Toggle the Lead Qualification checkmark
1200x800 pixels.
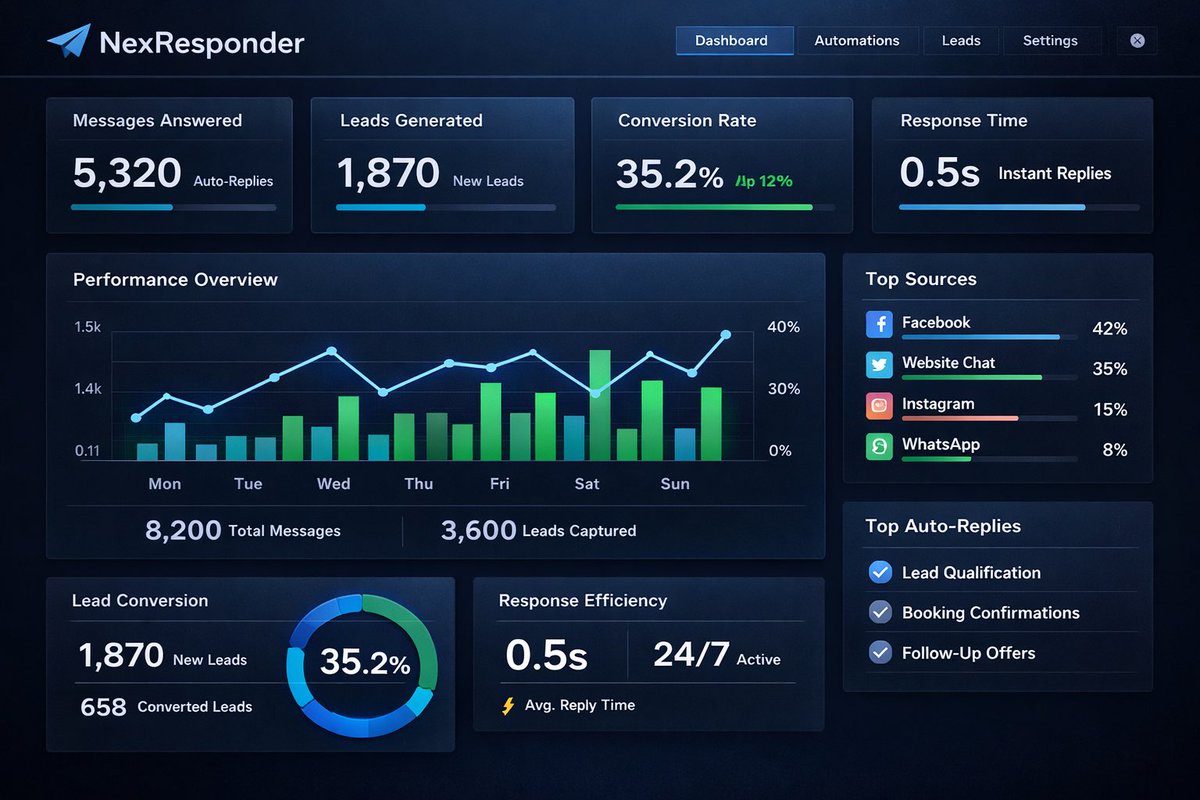tap(880, 572)
